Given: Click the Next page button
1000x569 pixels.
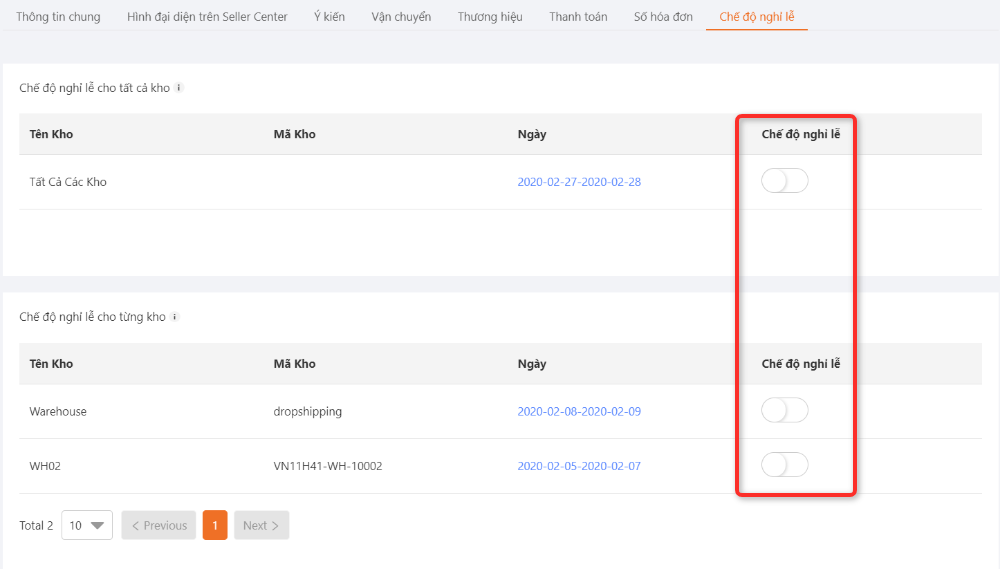Looking at the screenshot, I should 261,525.
